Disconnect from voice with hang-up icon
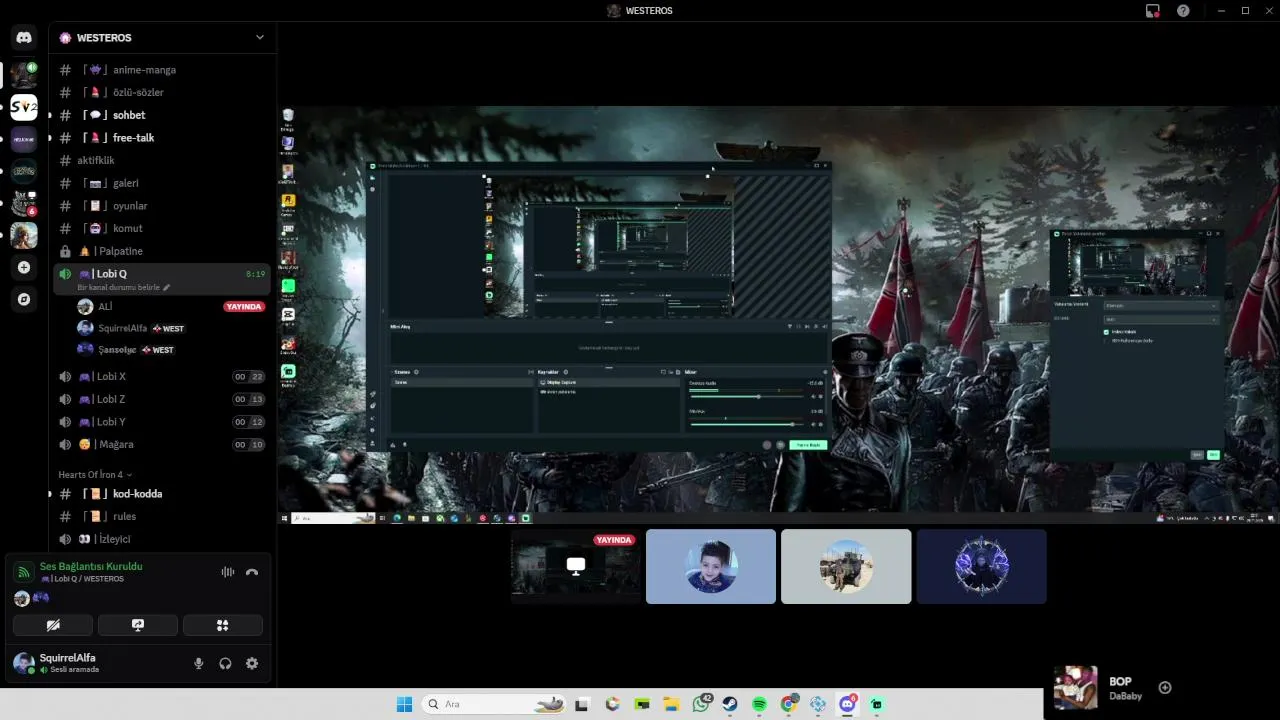1280x720 pixels. (252, 572)
